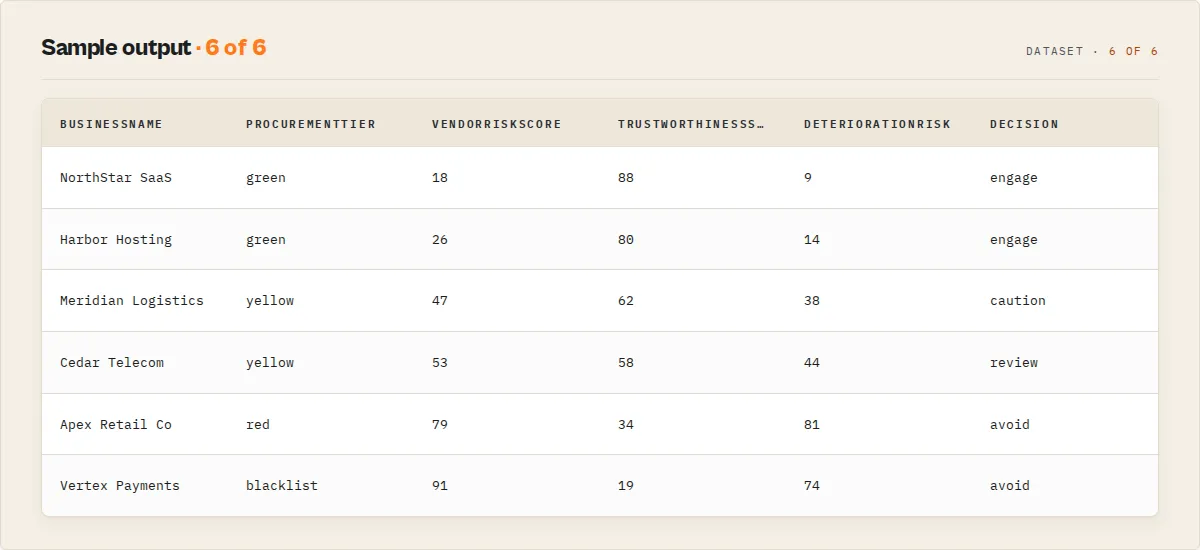Click the truncated TRUSTWORTHINESSS… column header
The width and height of the screenshot is (1200, 550).
[x=691, y=124]
